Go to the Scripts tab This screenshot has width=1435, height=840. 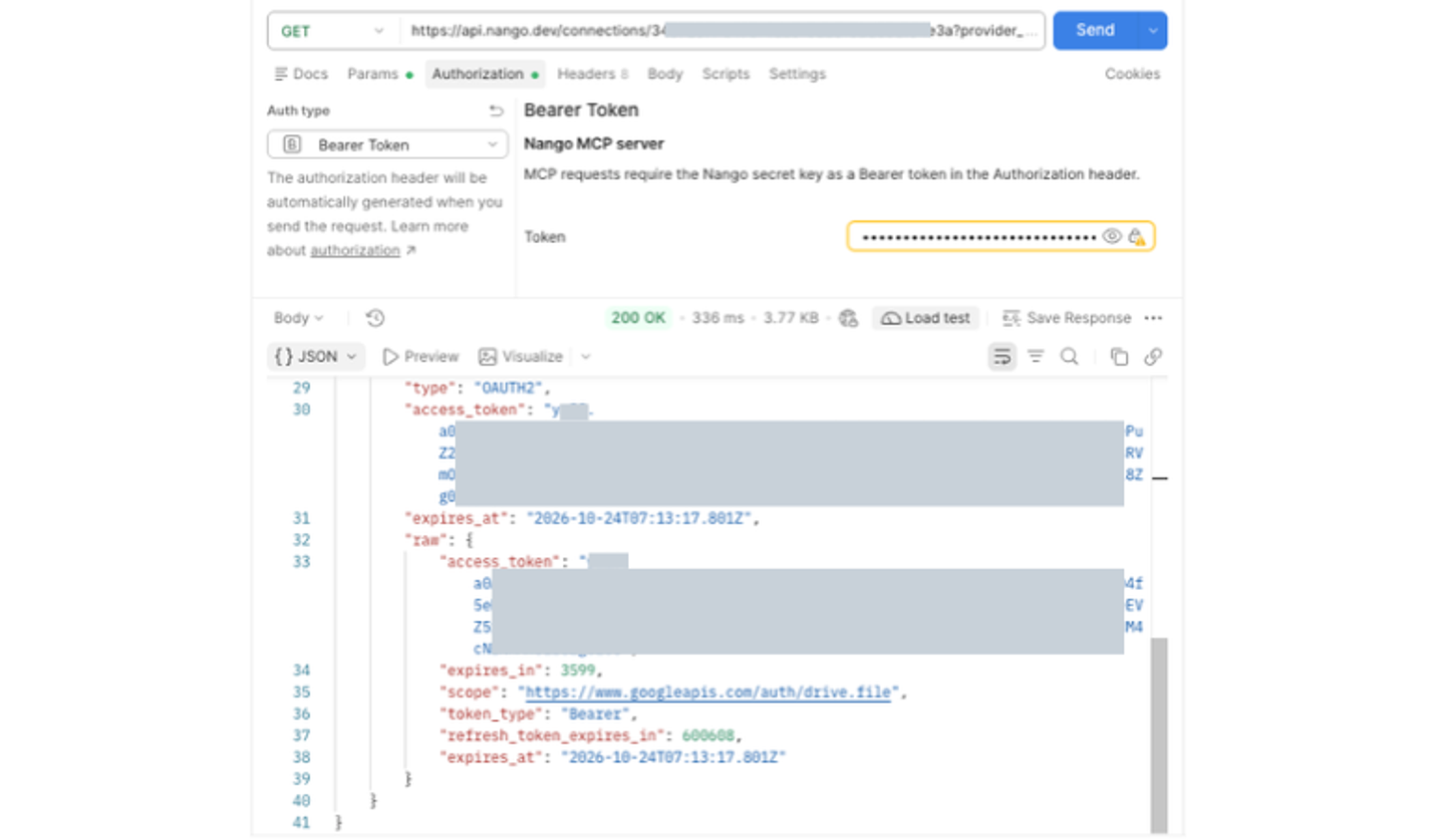pos(725,74)
